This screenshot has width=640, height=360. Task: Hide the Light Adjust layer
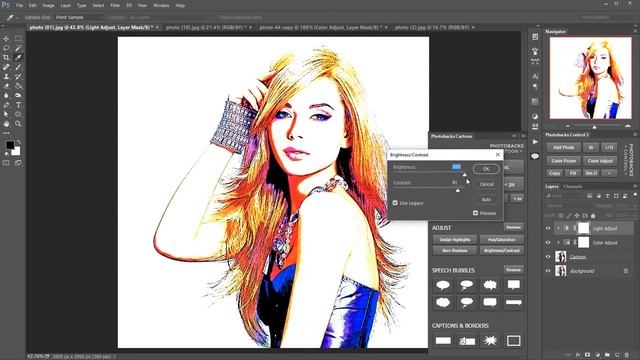click(548, 229)
